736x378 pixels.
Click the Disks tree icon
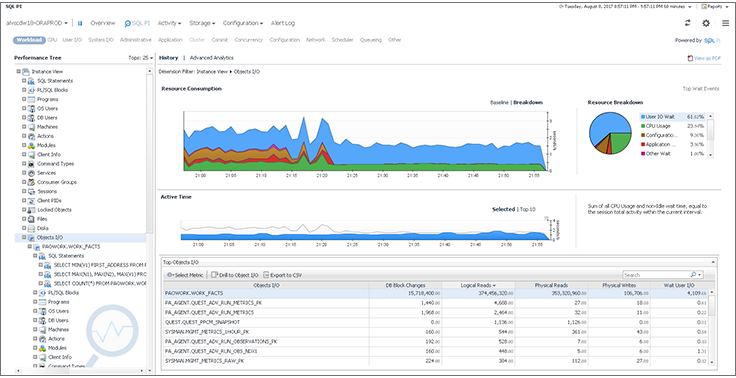(31, 228)
